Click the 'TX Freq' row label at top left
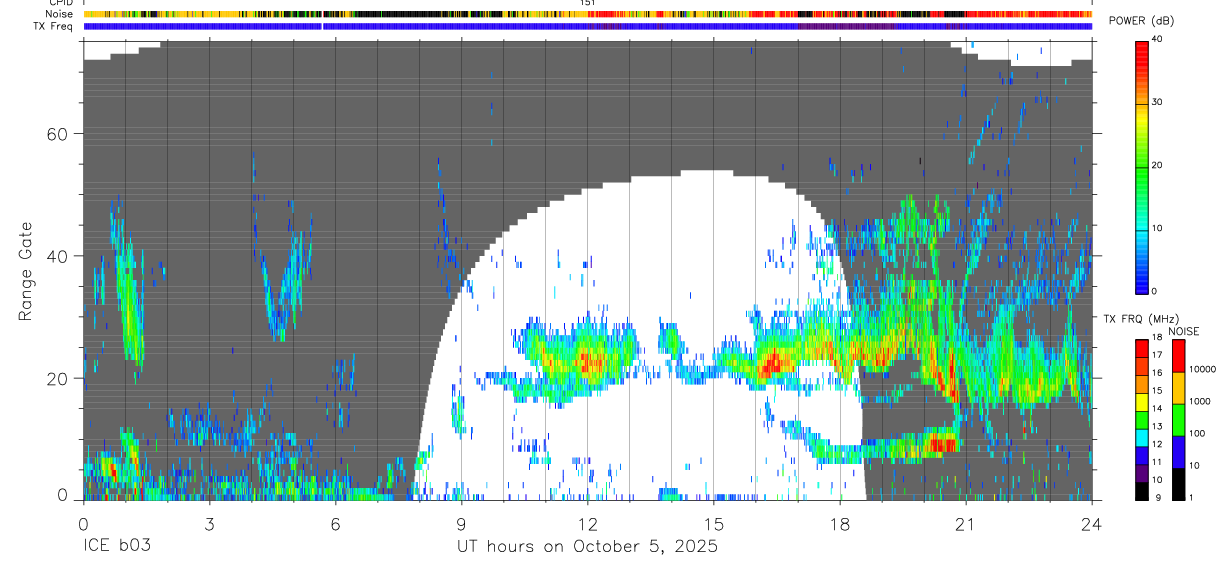The width and height of the screenshot is (1228, 567). (x=55, y=26)
